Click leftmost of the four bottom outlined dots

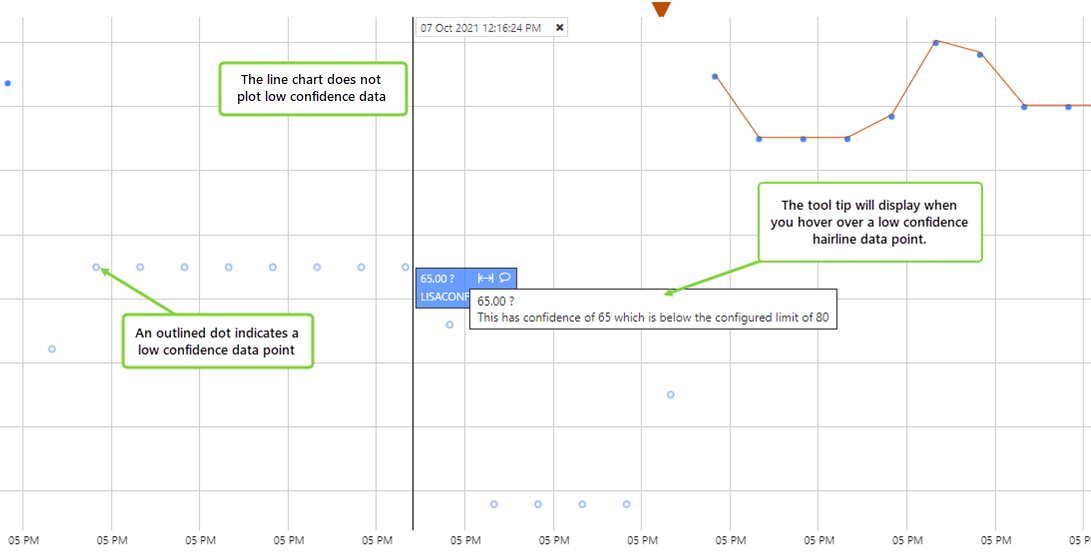pyautogui.click(x=494, y=504)
